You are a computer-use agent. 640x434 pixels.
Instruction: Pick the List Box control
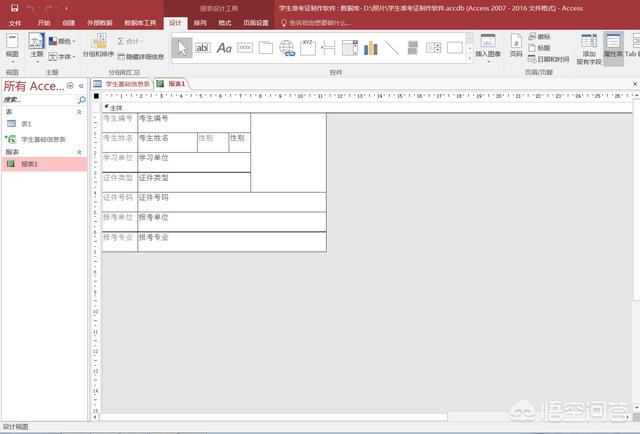pyautogui.click(x=433, y=48)
